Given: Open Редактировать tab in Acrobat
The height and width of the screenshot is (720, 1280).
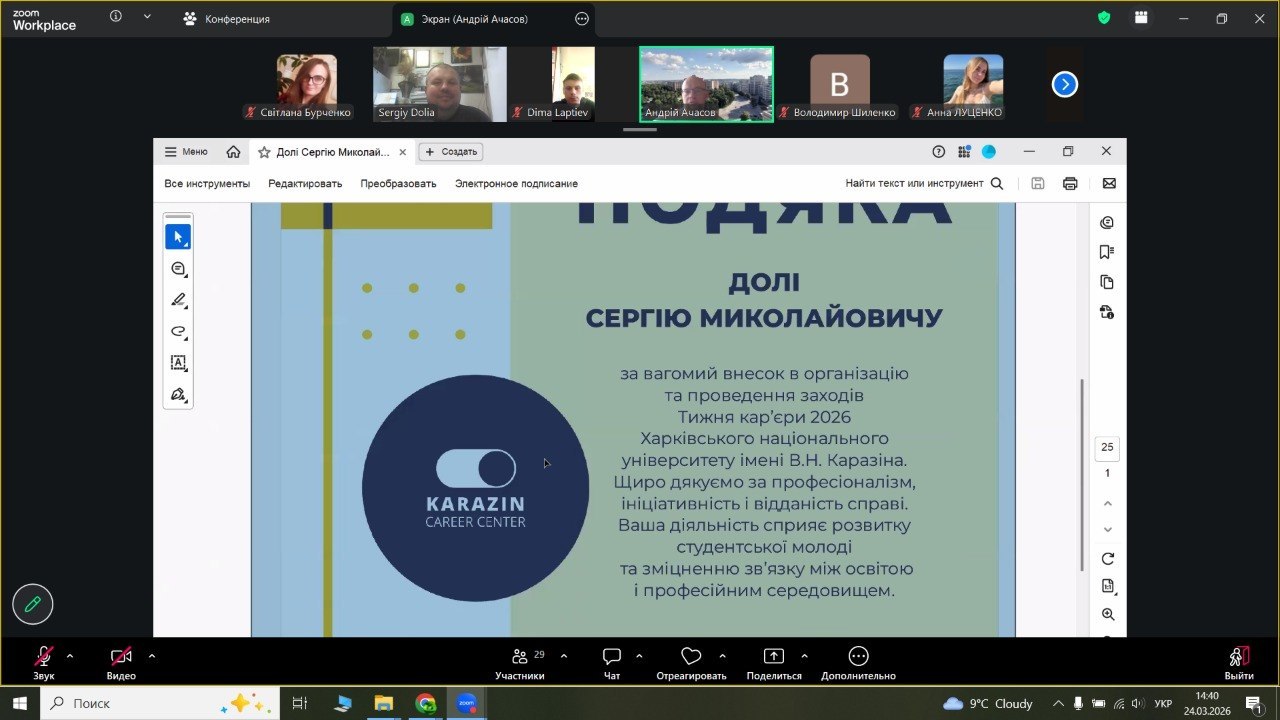Looking at the screenshot, I should [x=305, y=183].
